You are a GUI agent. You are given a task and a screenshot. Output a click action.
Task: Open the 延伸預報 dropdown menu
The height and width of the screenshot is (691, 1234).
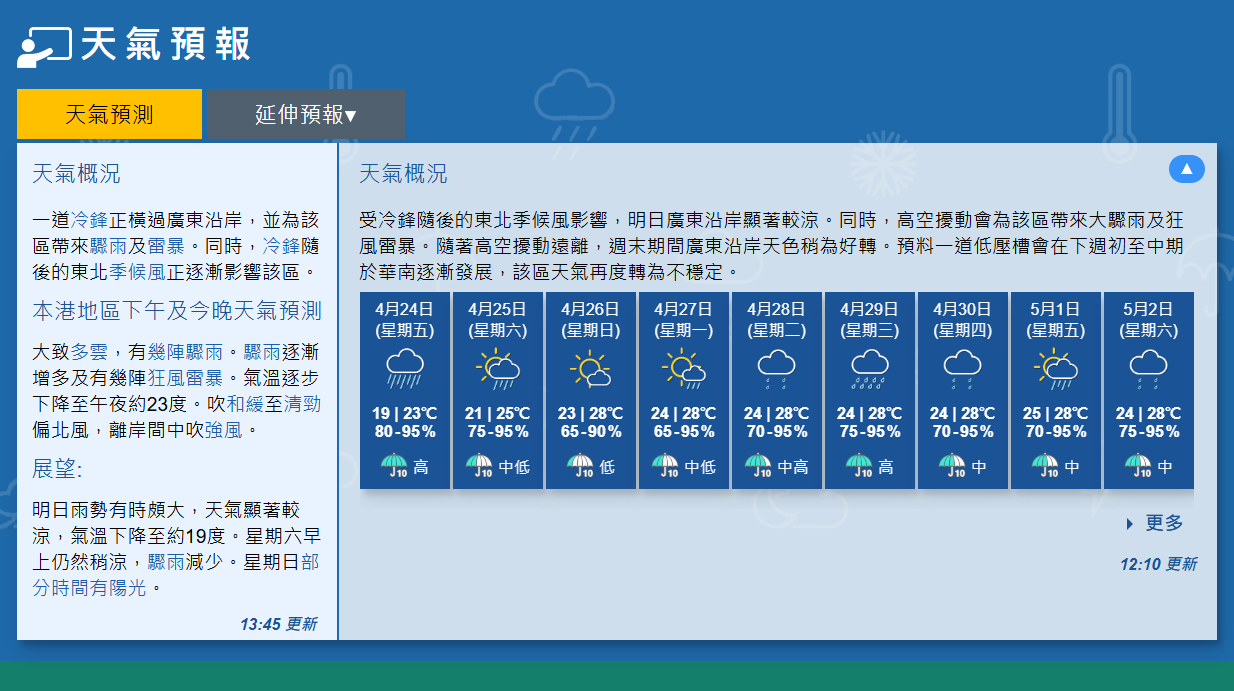[x=305, y=115]
